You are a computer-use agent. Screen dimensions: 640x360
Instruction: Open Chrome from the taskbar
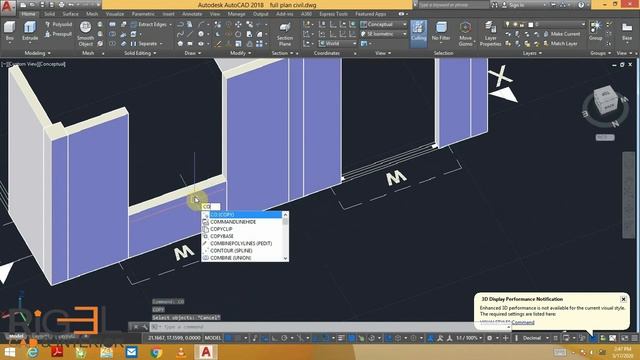coord(156,352)
